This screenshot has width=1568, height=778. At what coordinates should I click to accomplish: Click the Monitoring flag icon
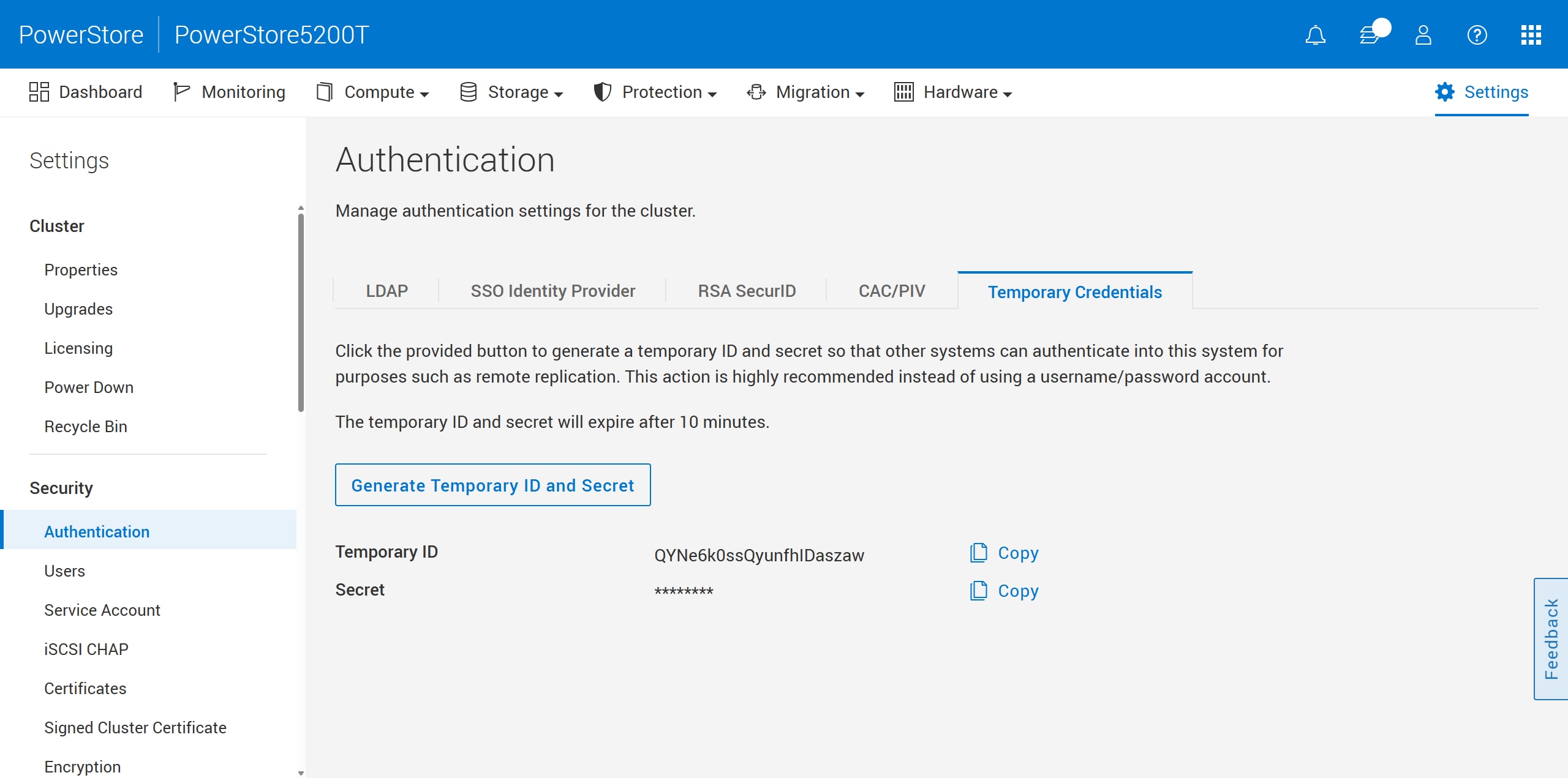pyautogui.click(x=181, y=92)
